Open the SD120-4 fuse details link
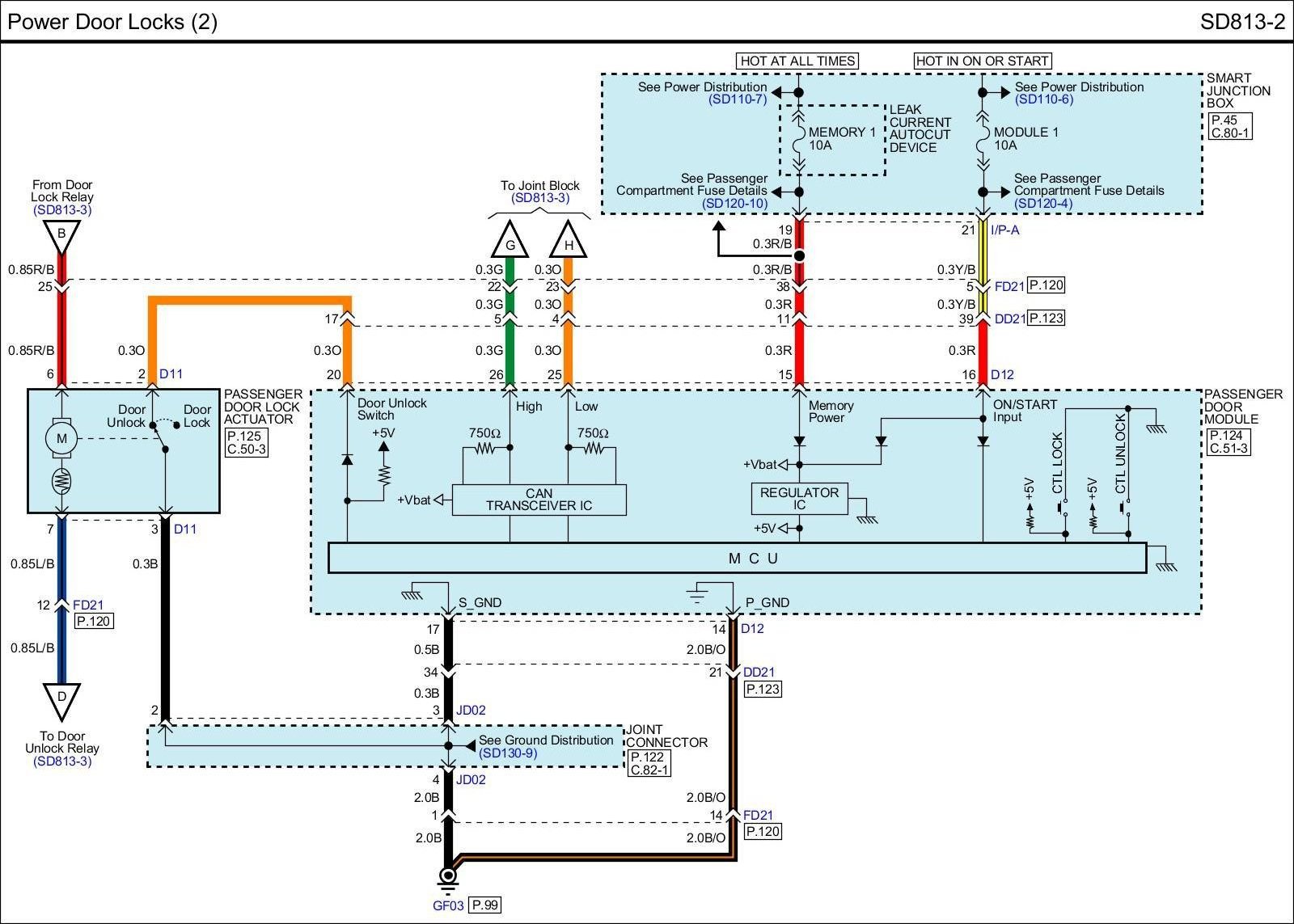Screen dimensions: 1294x924 pos(1043,204)
